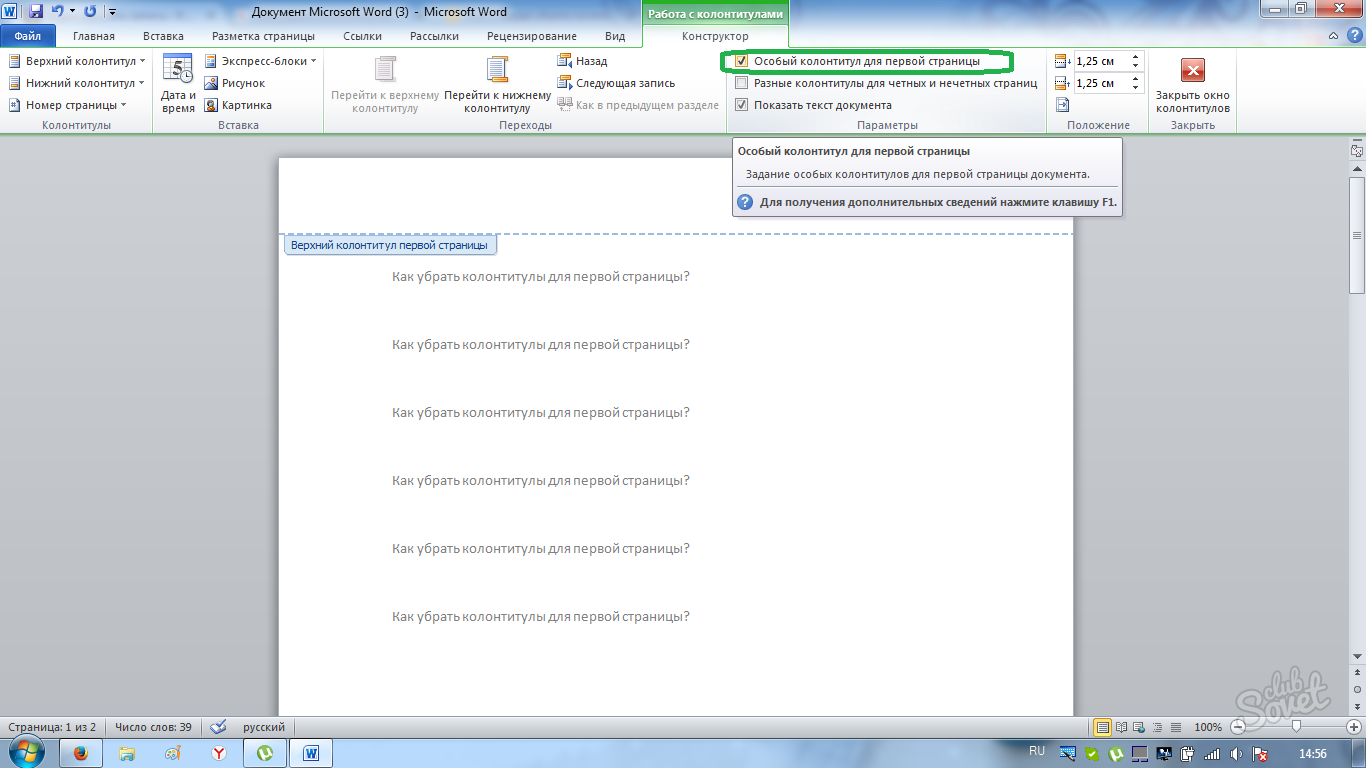Increase the header top position spinner value

coord(1135,57)
